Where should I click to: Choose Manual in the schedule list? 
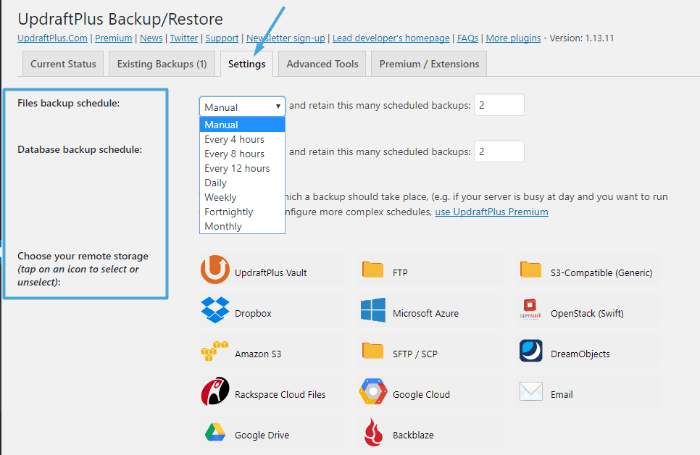pyautogui.click(x=242, y=125)
